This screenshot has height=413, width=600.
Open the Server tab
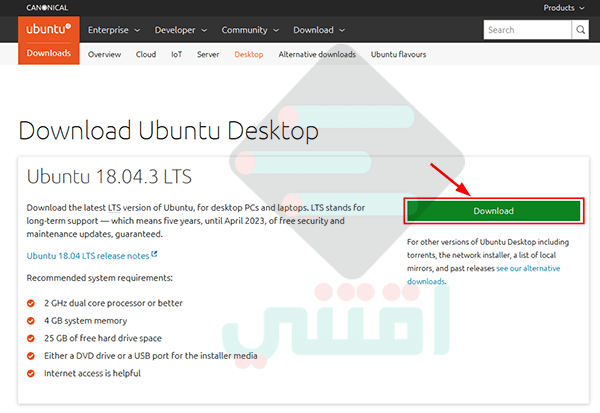208,54
